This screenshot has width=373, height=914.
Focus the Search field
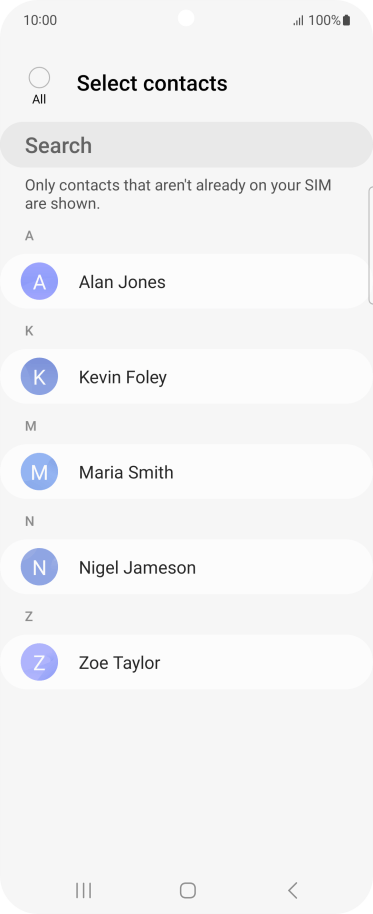pyautogui.click(x=186, y=145)
